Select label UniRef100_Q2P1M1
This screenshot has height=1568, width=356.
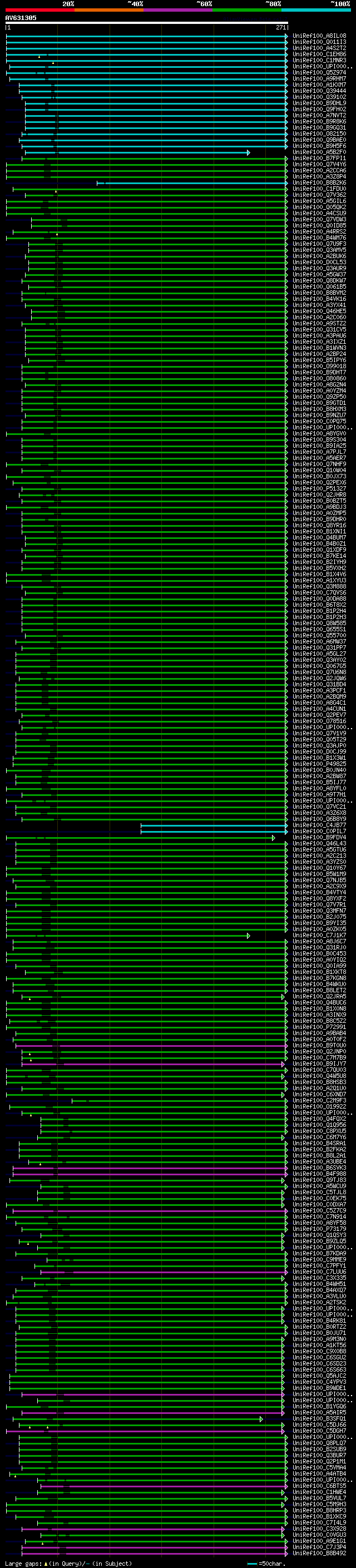(319, 1461)
